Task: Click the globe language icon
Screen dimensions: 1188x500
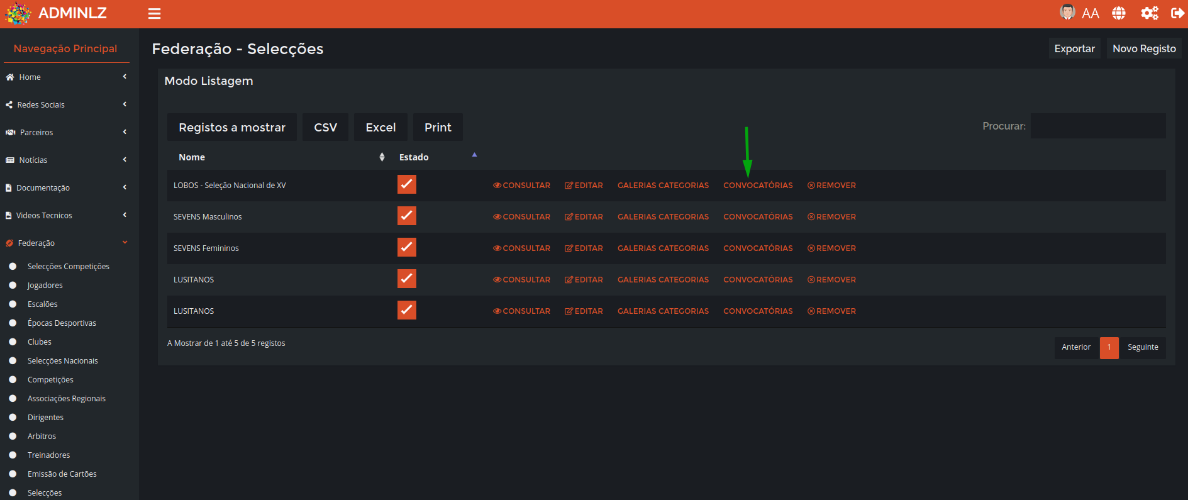Action: tap(1119, 13)
